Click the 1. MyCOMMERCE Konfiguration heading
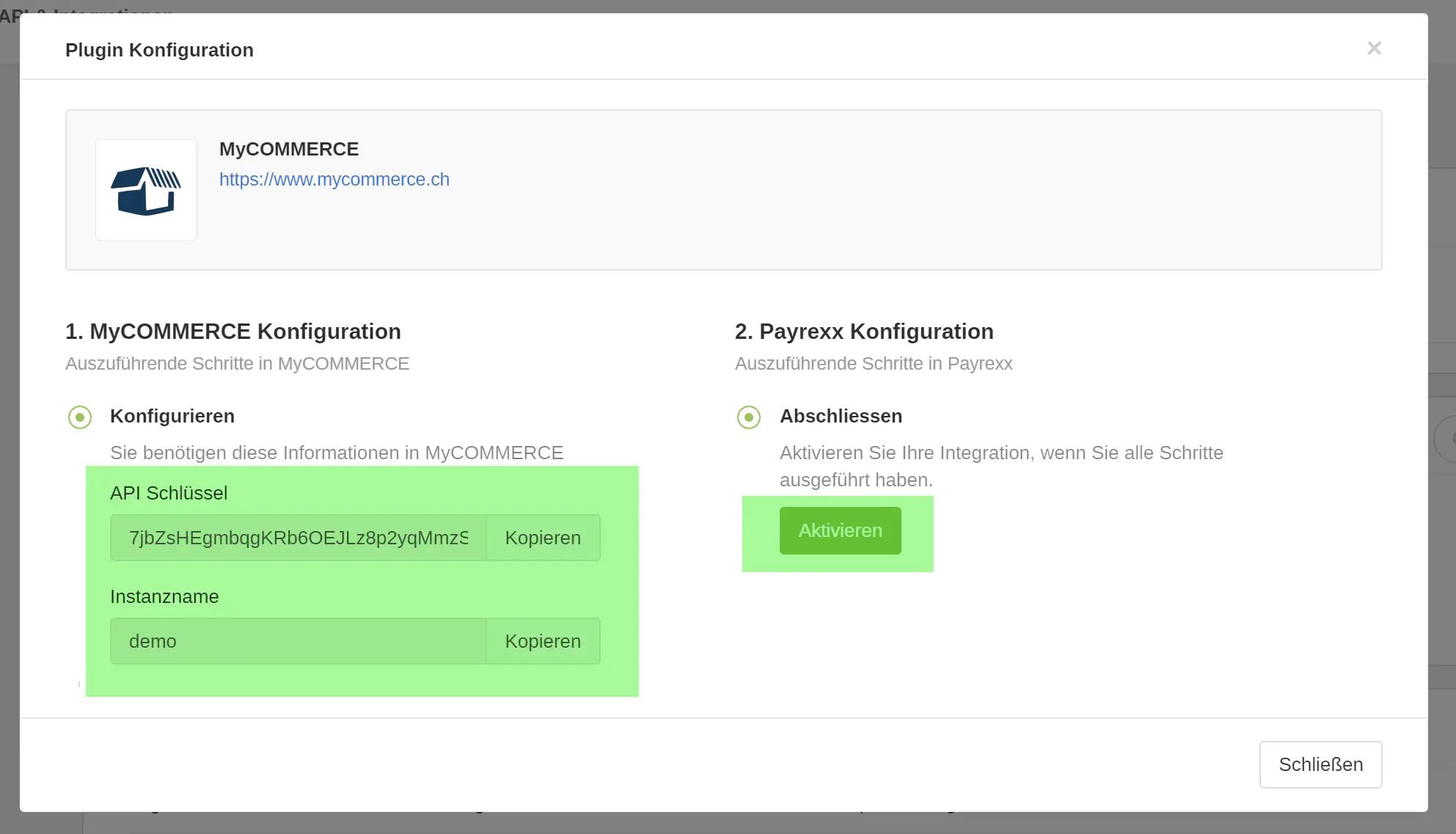This screenshot has width=1456, height=834. [233, 332]
